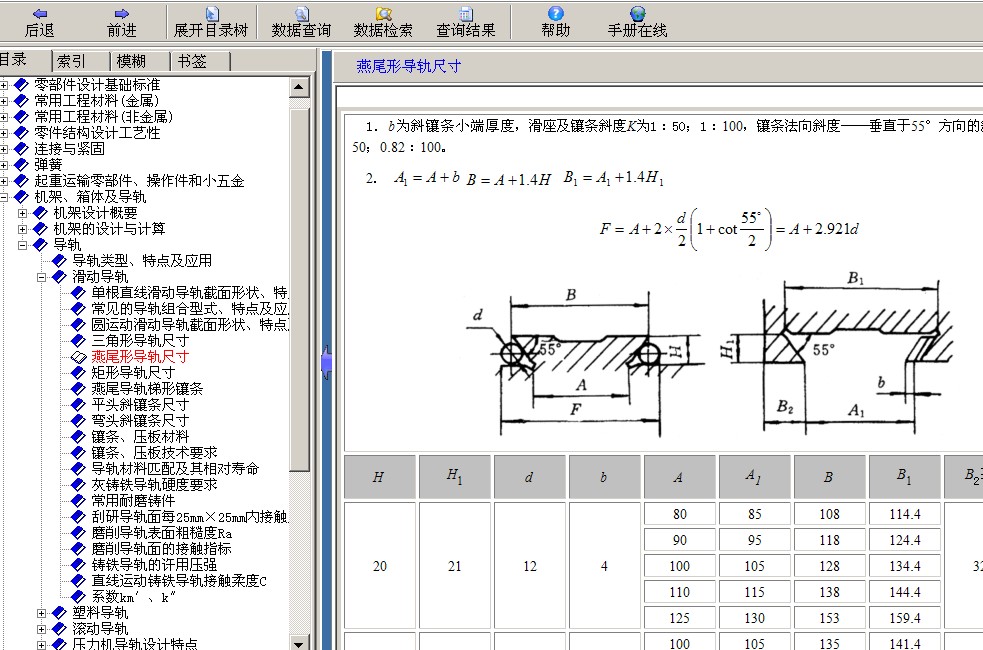Click the book icon beside 系数km′、k″
Image resolution: width=983 pixels, height=650 pixels.
point(78,597)
